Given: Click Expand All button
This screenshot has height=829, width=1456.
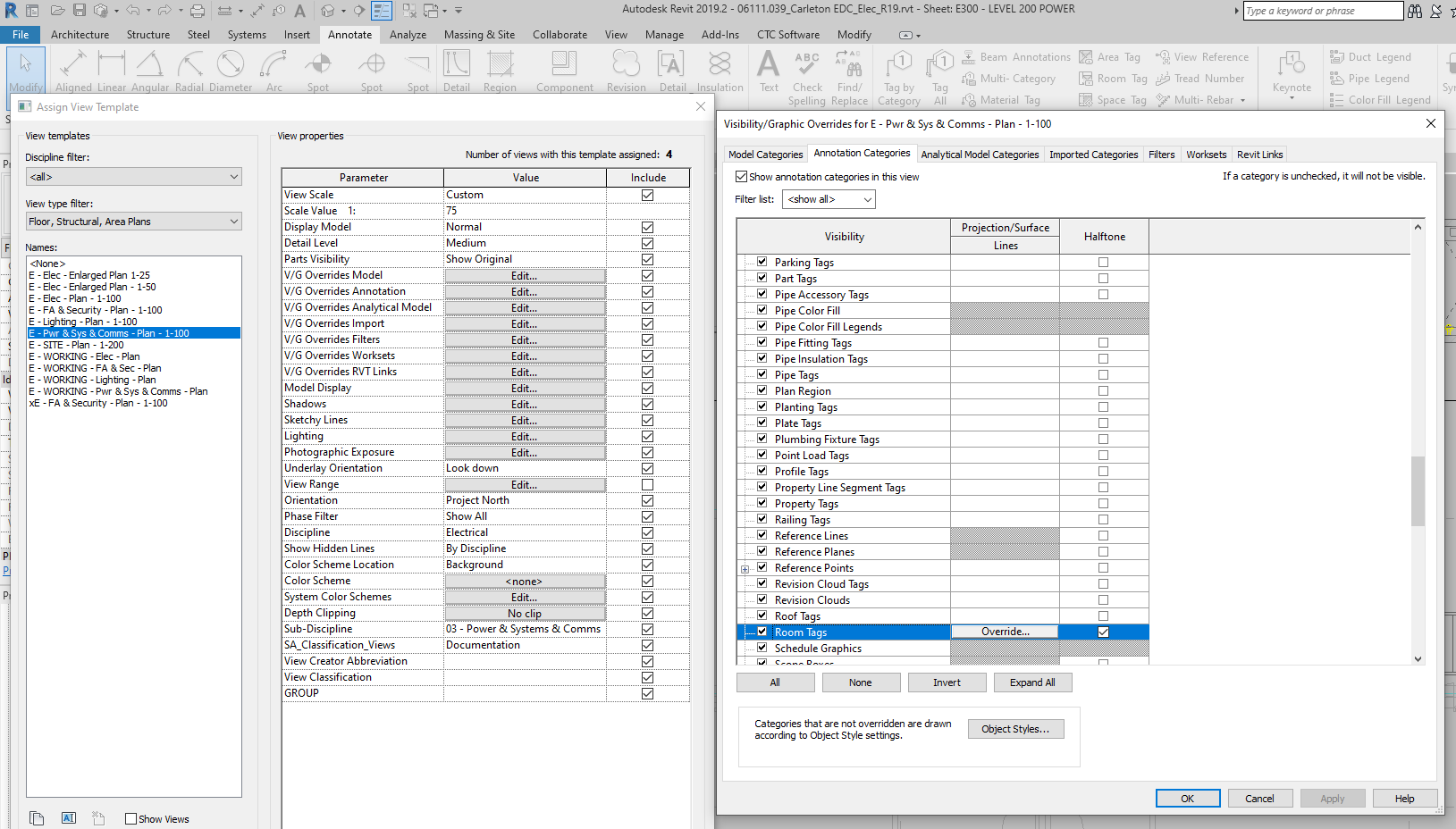Looking at the screenshot, I should point(1032,682).
